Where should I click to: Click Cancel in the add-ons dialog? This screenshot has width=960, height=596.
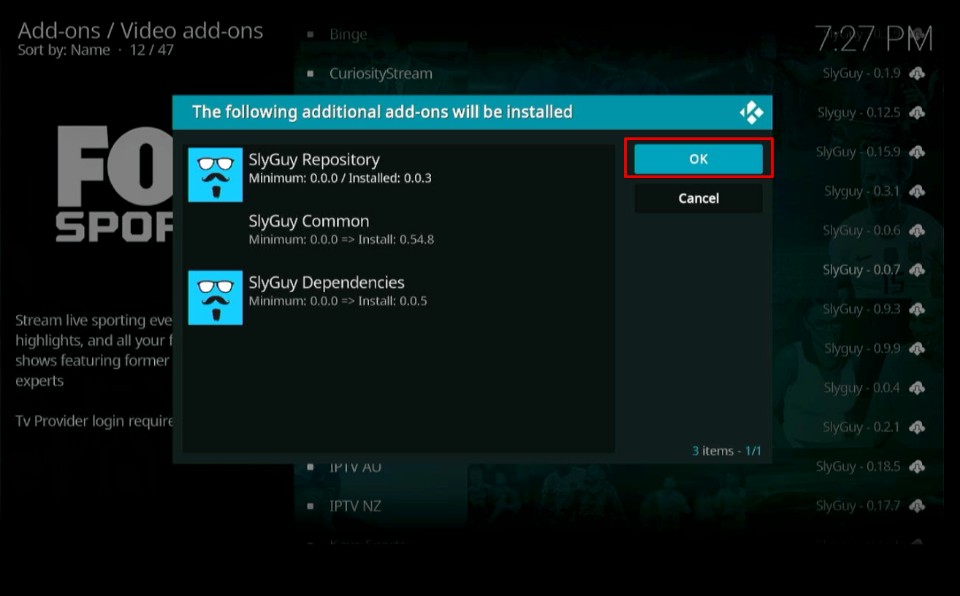point(698,198)
